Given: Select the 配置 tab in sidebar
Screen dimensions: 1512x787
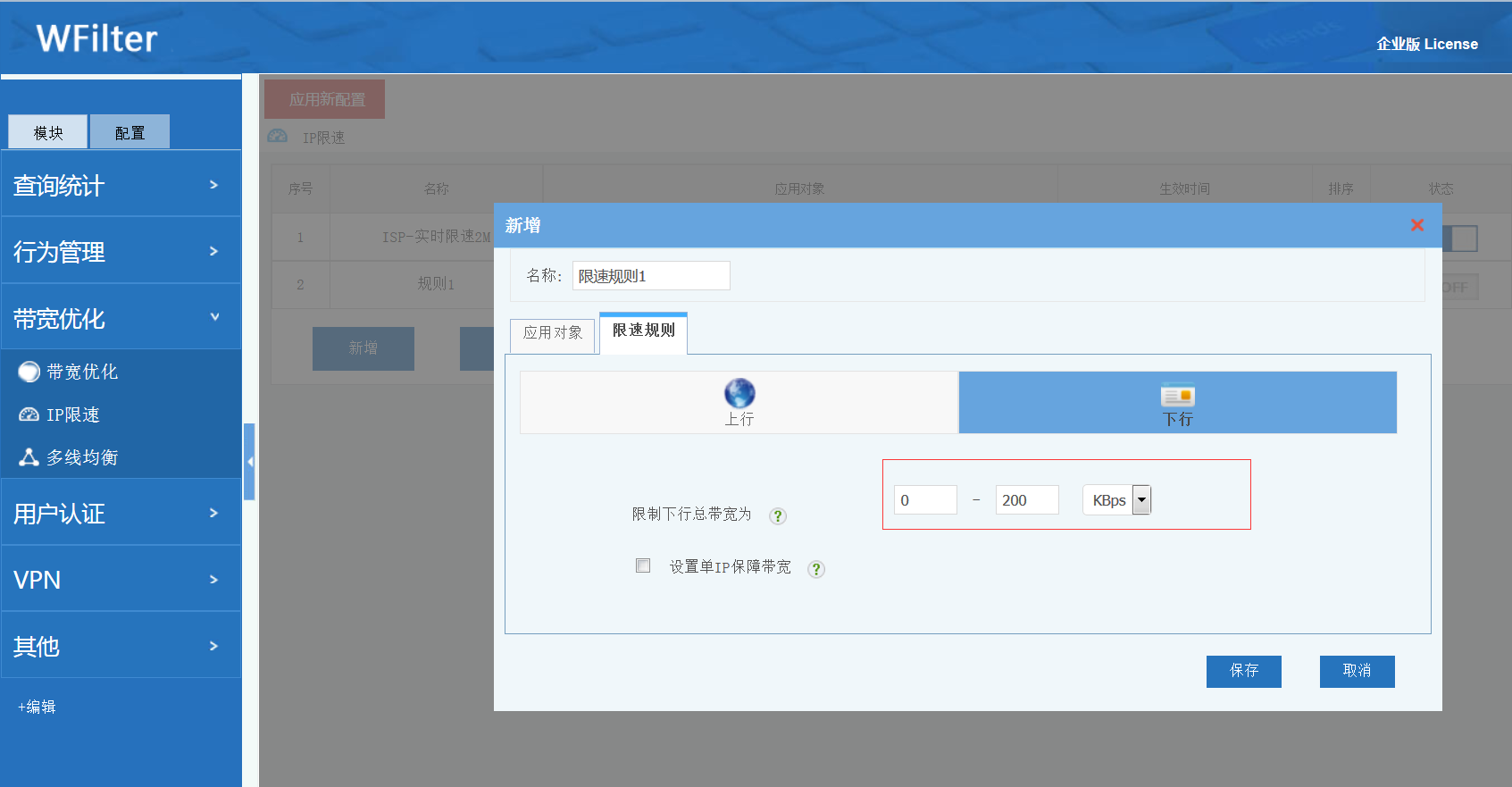Looking at the screenshot, I should coord(129,132).
